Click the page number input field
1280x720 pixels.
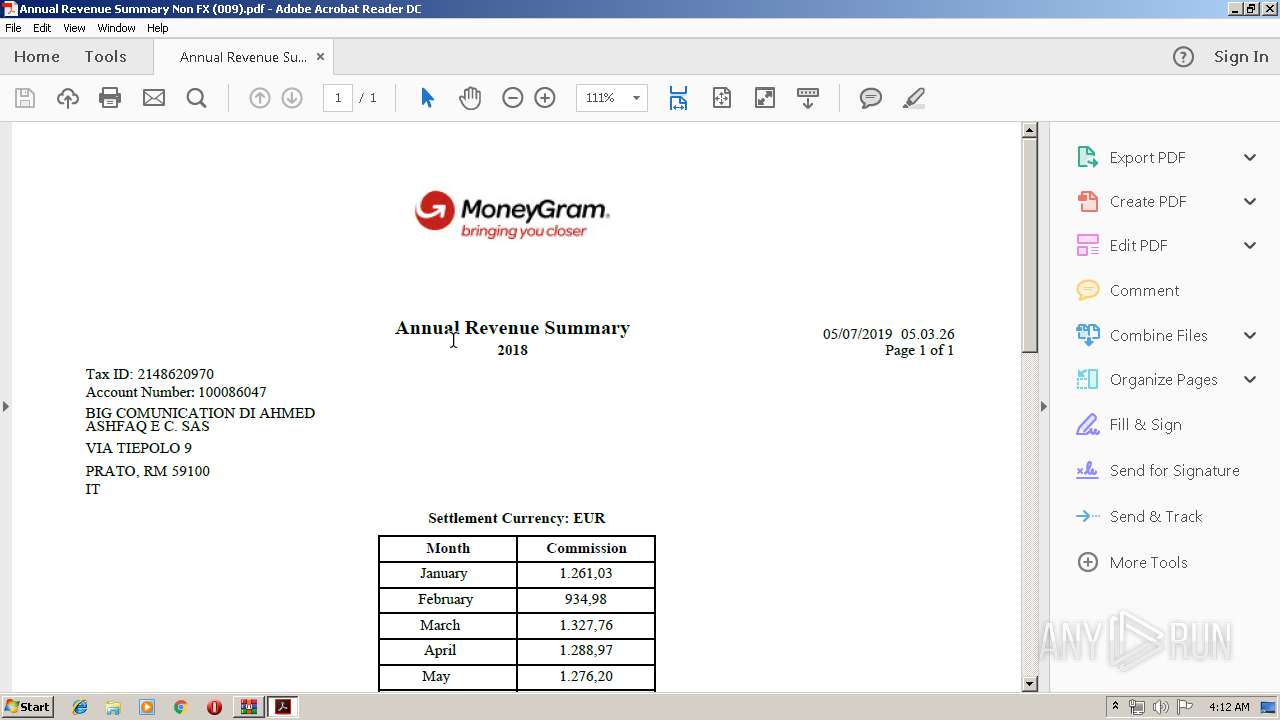(x=338, y=98)
